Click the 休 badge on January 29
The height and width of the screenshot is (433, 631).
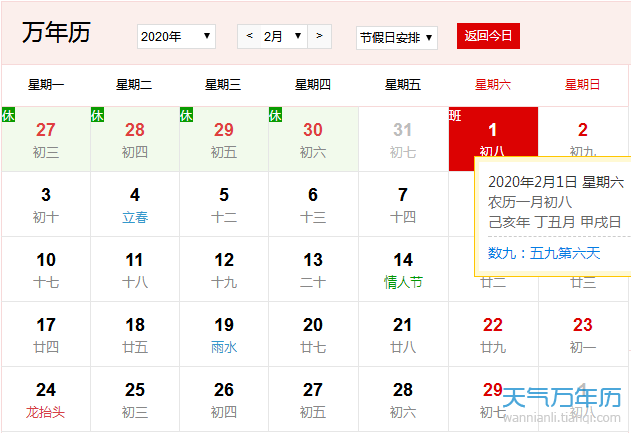pyautogui.click(x=186, y=115)
